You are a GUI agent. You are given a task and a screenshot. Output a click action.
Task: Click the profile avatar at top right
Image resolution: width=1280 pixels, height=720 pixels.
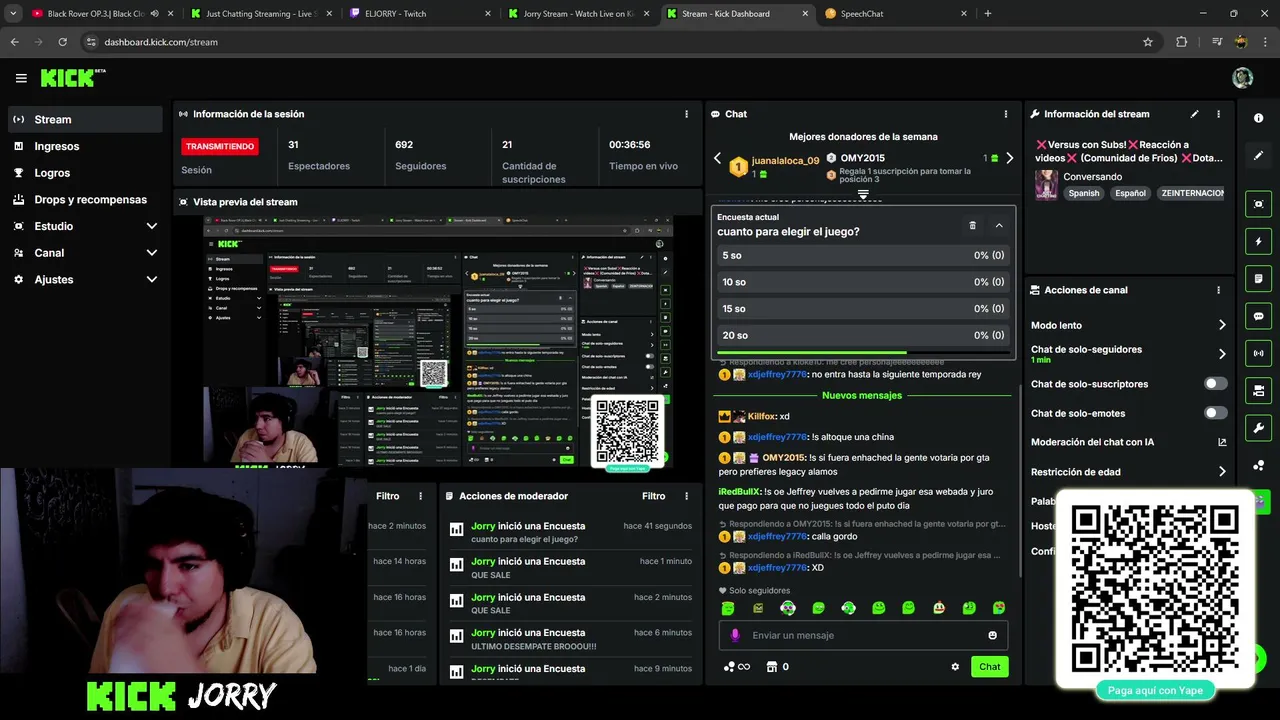[x=1242, y=78]
